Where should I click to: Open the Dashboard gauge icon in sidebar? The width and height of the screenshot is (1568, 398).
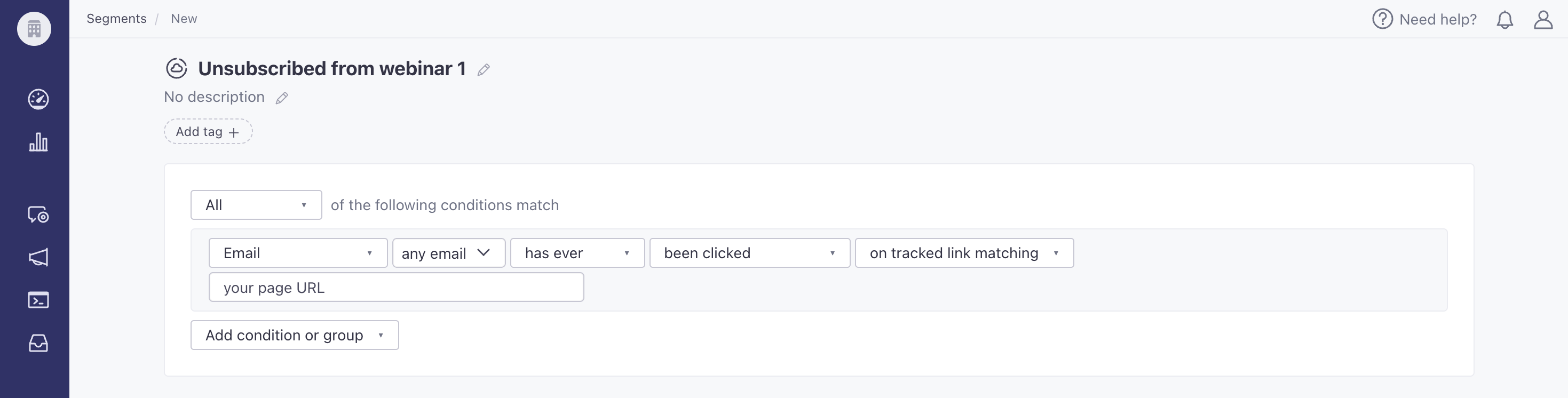tap(38, 99)
